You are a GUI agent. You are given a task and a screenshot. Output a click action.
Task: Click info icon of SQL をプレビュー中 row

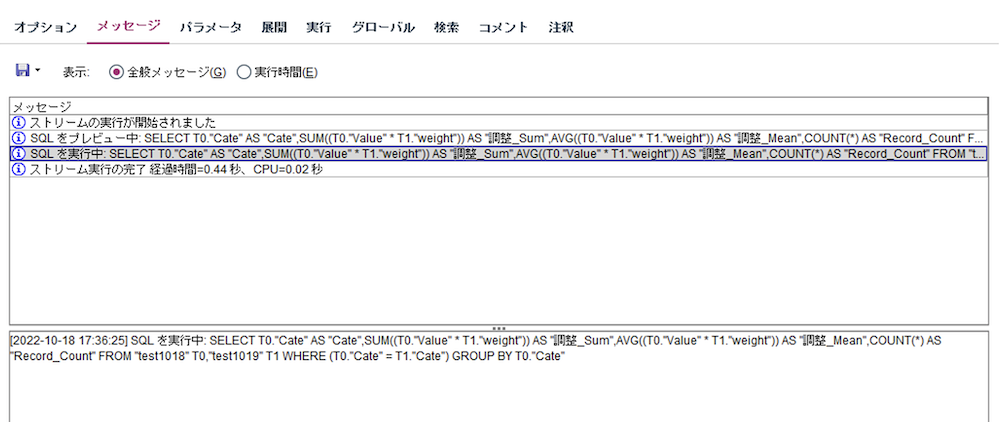[x=18, y=138]
